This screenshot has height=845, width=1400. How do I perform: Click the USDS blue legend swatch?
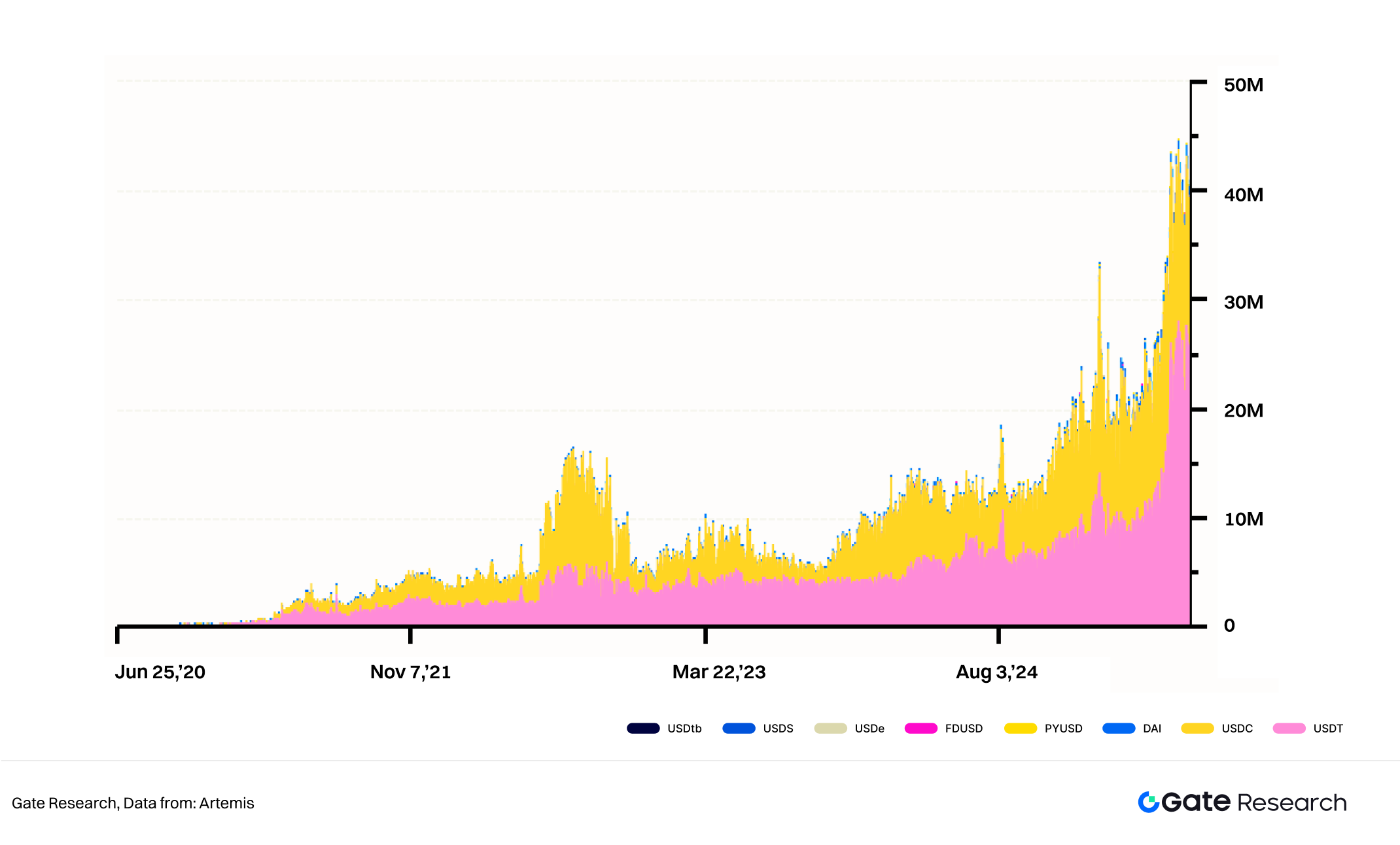click(739, 729)
